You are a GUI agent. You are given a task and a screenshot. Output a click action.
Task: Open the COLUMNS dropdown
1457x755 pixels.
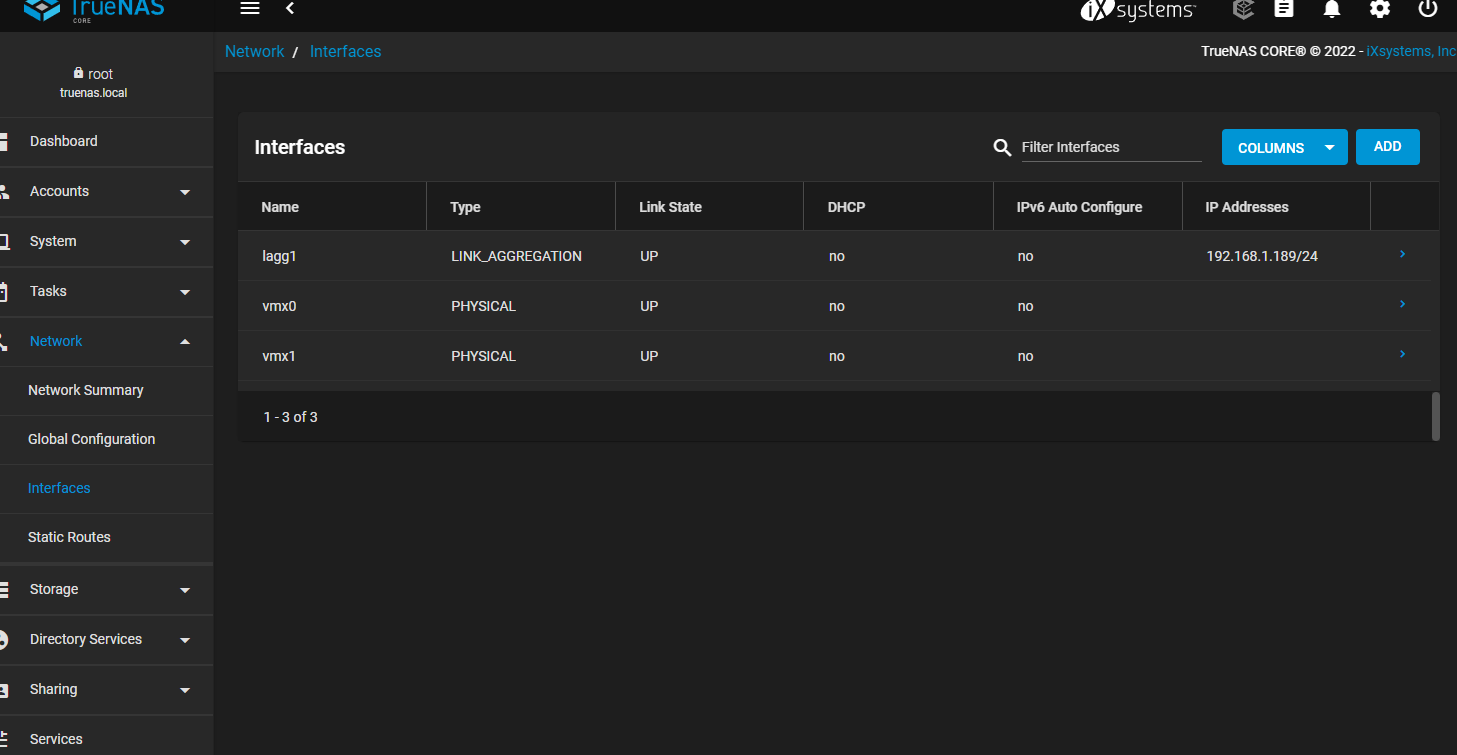point(1284,148)
